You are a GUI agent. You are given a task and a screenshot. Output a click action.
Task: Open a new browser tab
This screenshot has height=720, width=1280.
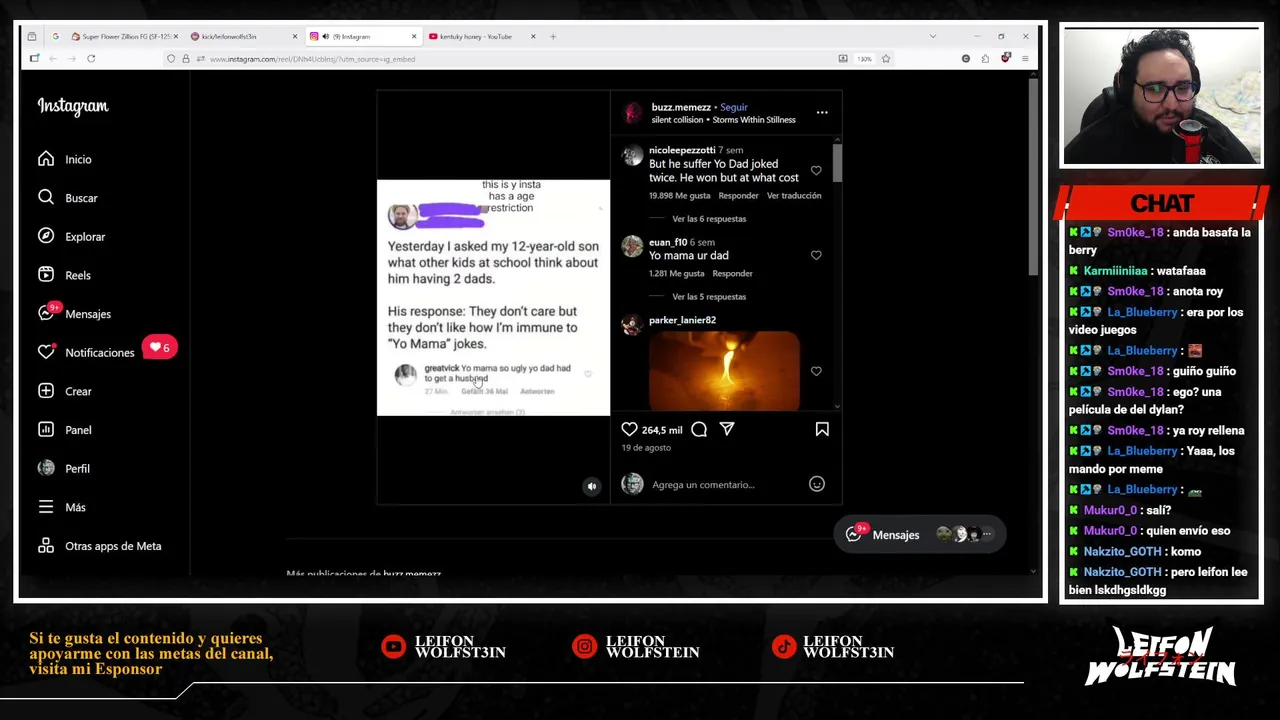[553, 36]
